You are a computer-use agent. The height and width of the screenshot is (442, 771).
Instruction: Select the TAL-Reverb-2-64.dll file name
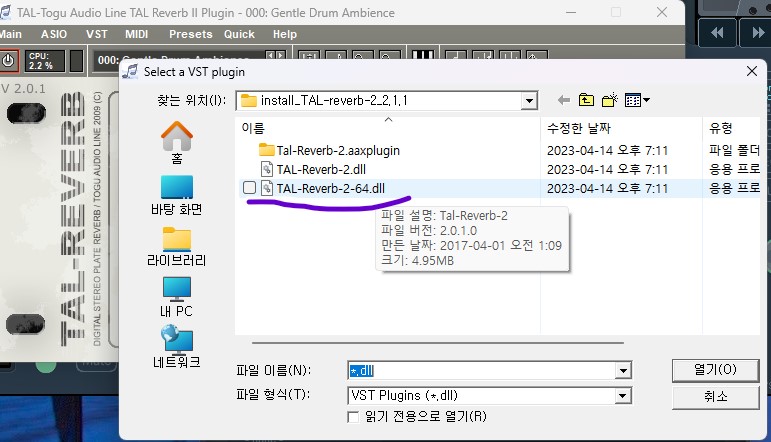[x=330, y=188]
